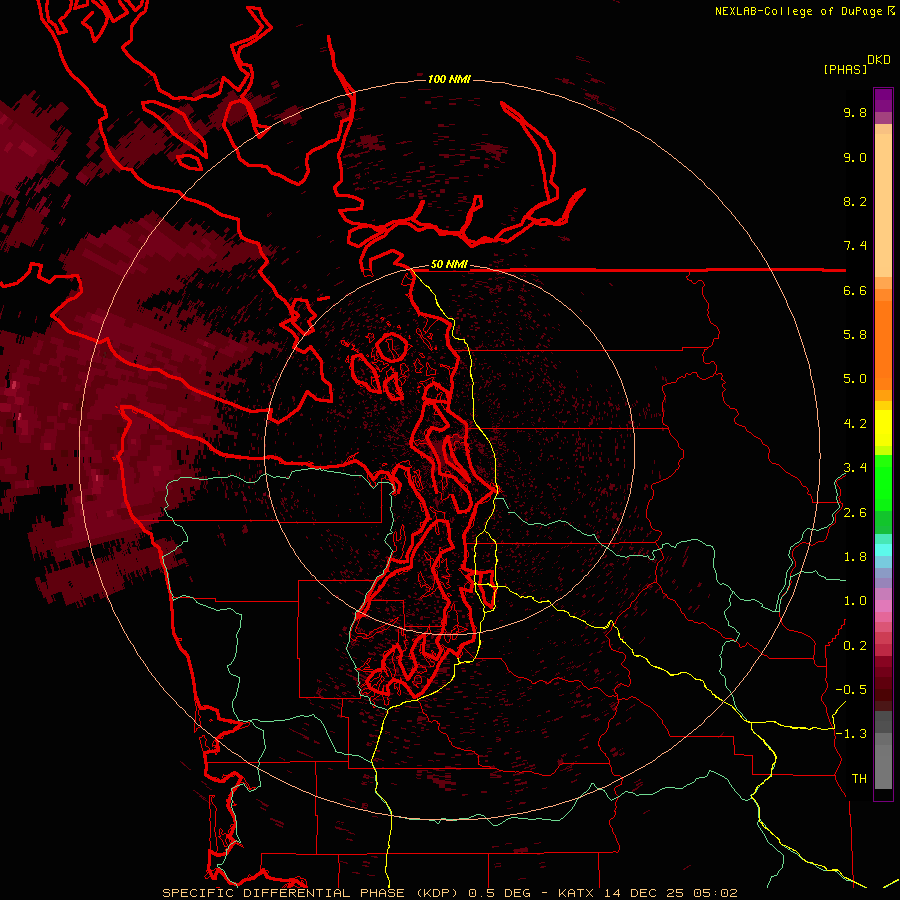Select the 50 NMI range ring label
The image size is (900, 900).
[x=449, y=265]
